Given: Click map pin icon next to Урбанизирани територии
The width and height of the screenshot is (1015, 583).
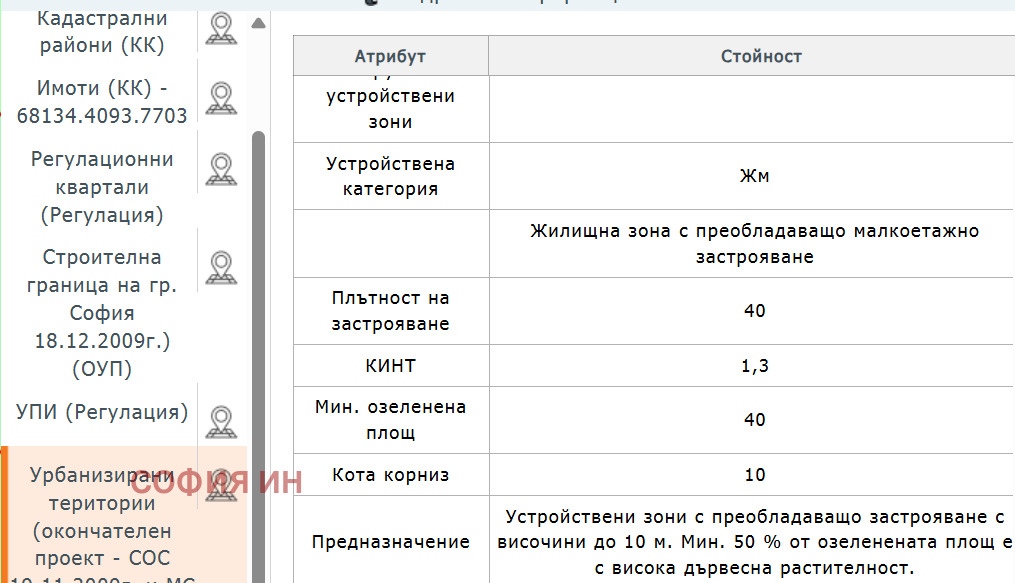Looking at the screenshot, I should pyautogui.click(x=221, y=485).
